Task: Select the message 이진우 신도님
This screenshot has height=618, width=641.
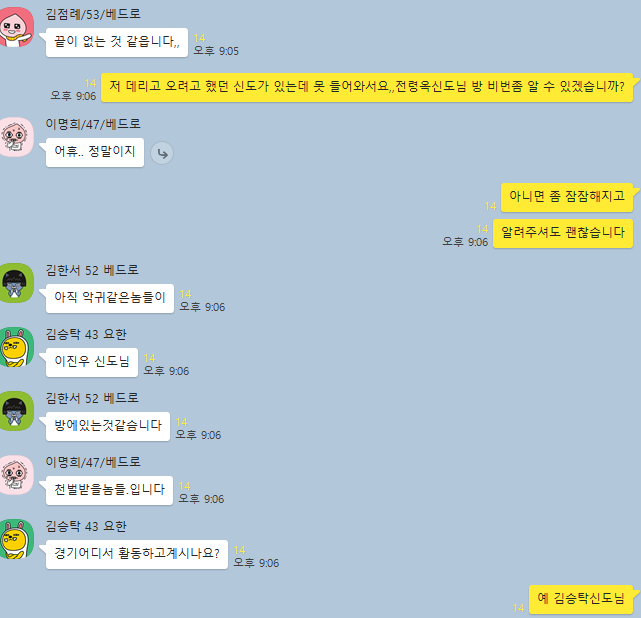Action: (x=92, y=363)
